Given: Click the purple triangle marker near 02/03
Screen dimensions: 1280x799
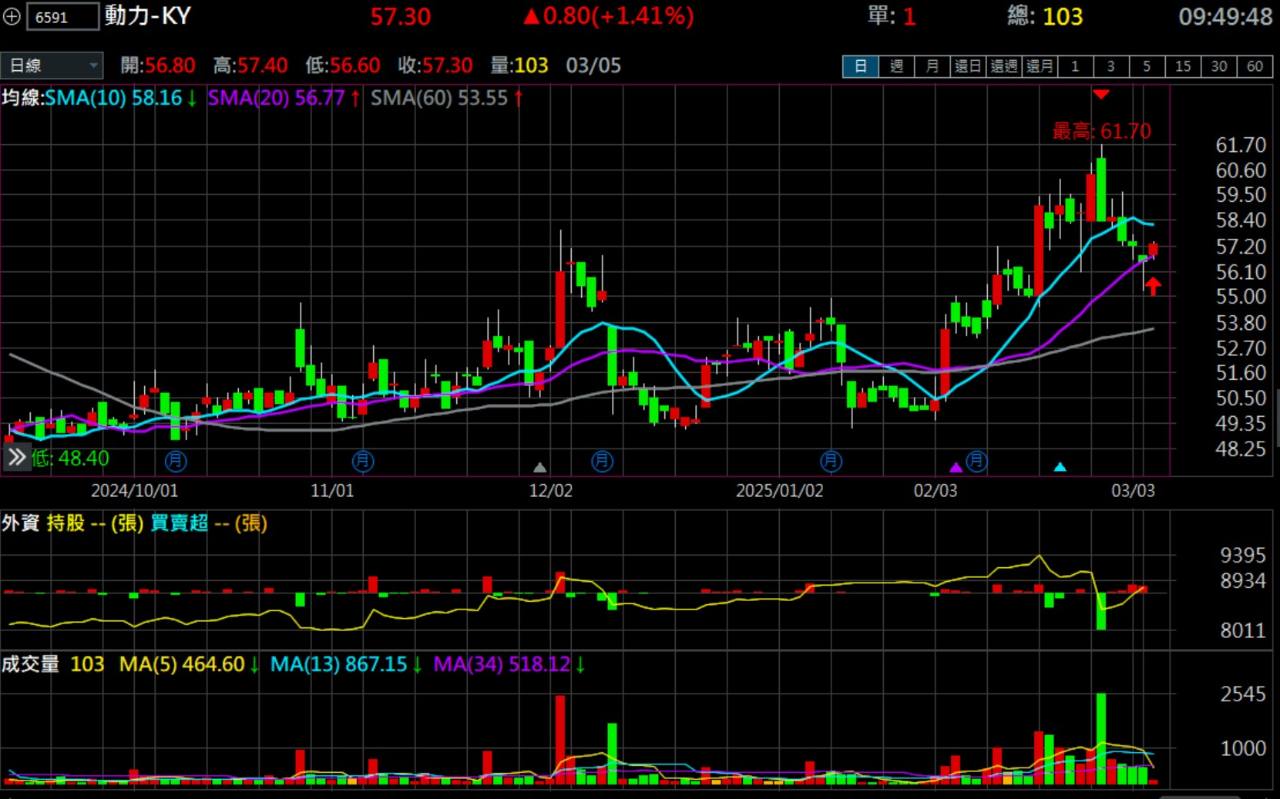Looking at the screenshot, I should 956,467.
